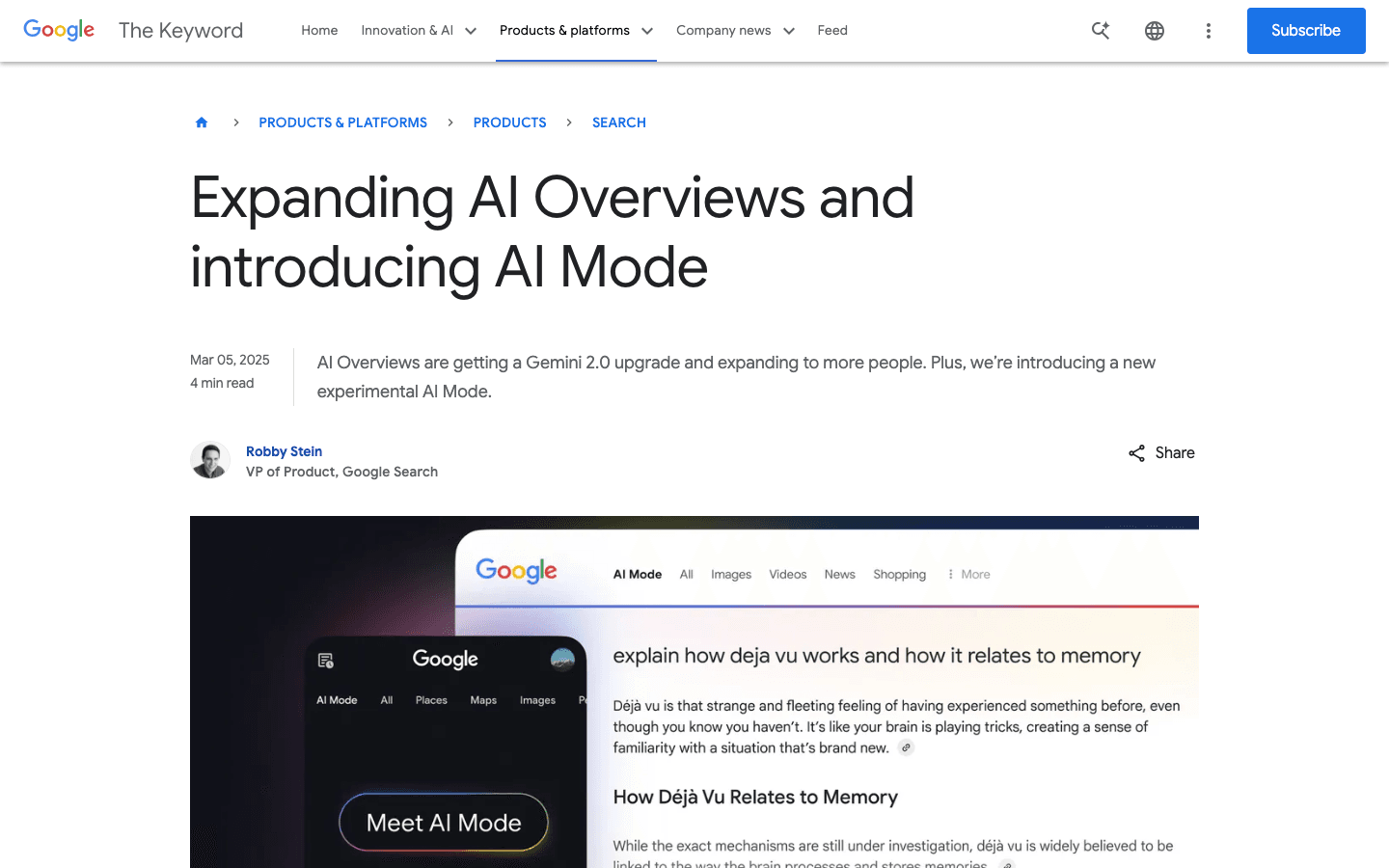Open The Keyword site title link
The height and width of the screenshot is (868, 1389).
pos(180,31)
